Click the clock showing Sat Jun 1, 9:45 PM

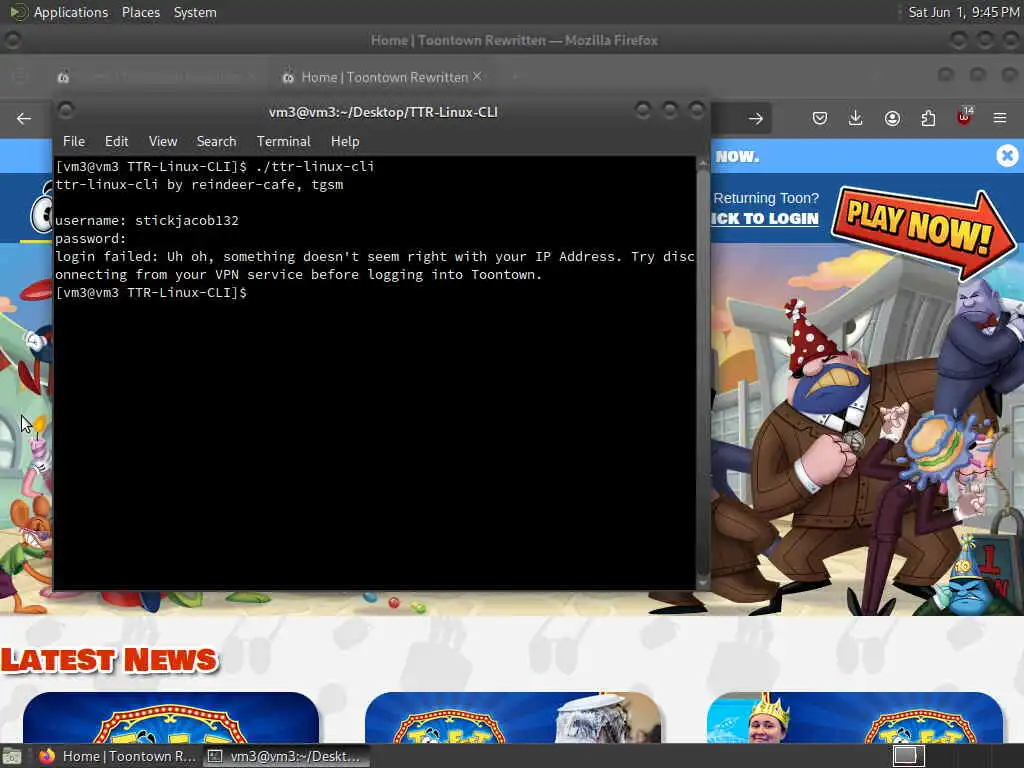coord(964,12)
